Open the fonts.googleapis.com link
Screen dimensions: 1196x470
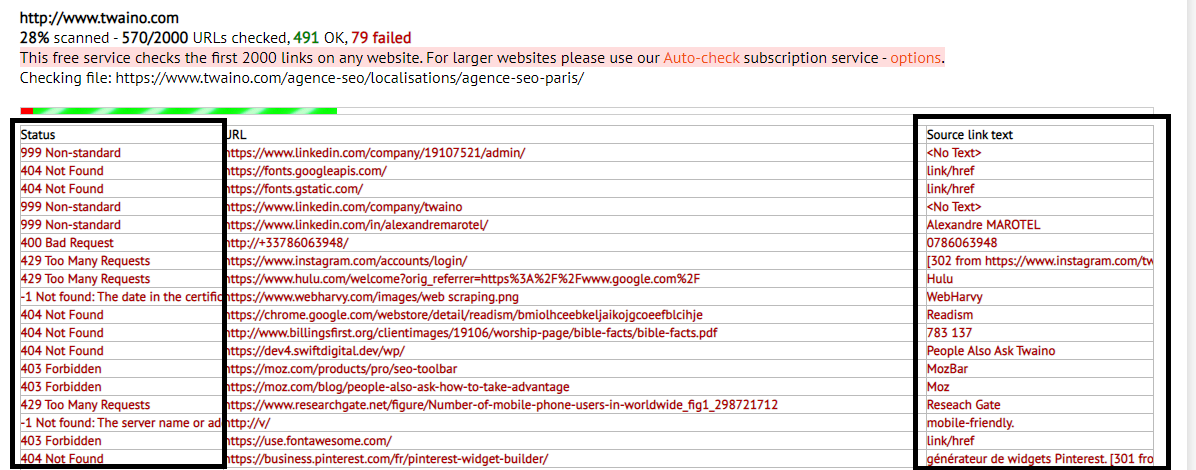click(x=306, y=171)
